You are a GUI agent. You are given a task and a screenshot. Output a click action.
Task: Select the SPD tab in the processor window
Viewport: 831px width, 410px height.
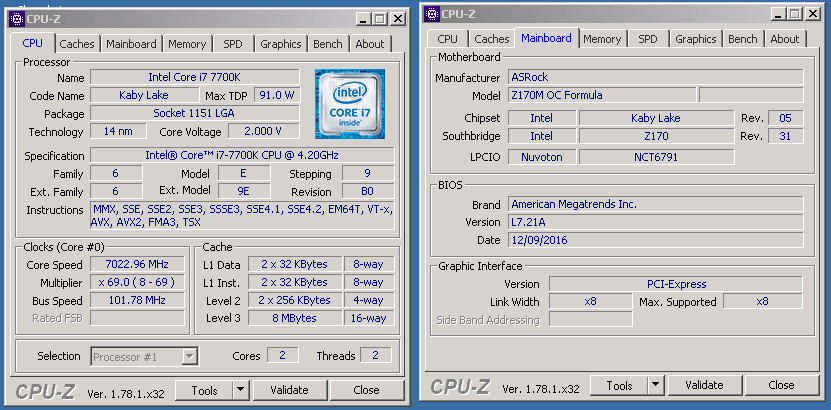(x=232, y=44)
